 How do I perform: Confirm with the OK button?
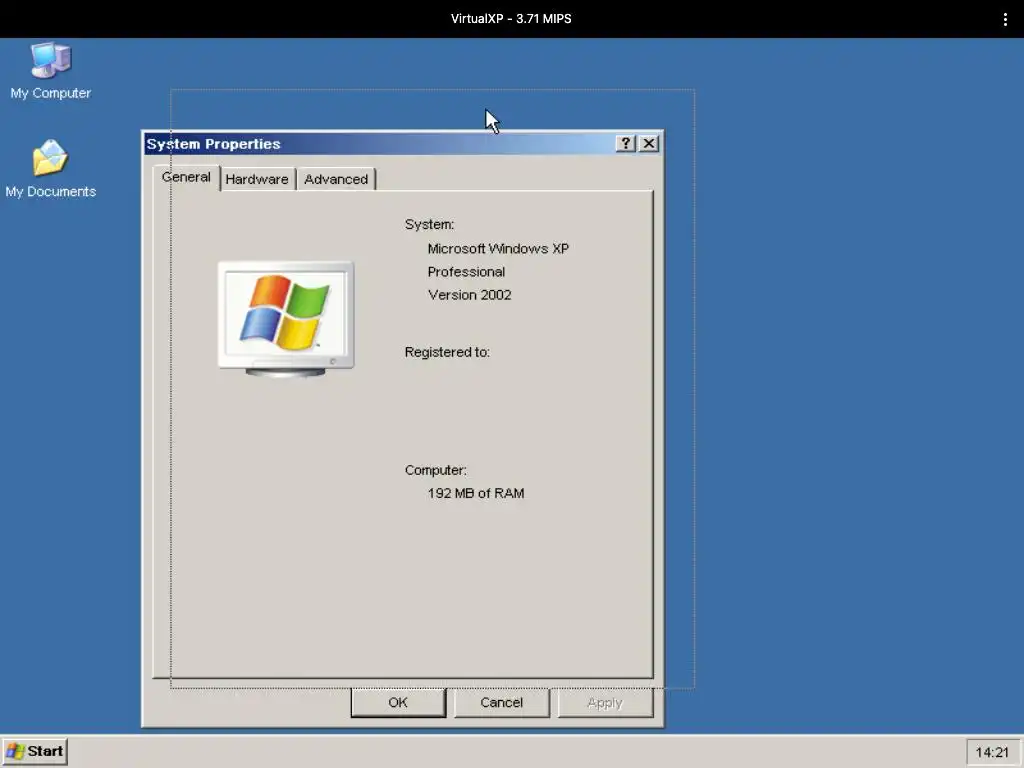pyautogui.click(x=398, y=703)
